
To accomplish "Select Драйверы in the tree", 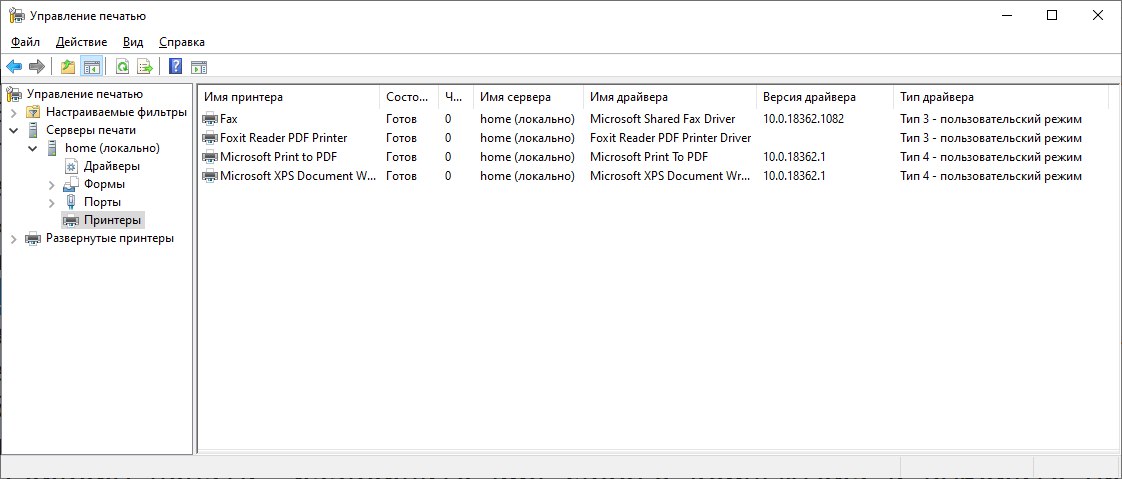I will [x=112, y=166].
